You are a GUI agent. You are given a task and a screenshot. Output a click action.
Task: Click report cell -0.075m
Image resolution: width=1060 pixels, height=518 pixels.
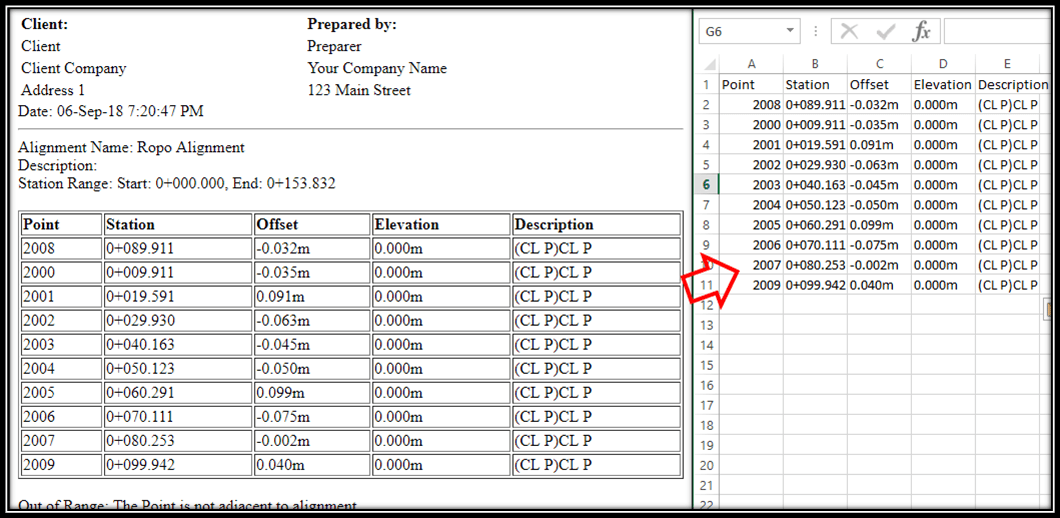point(312,417)
